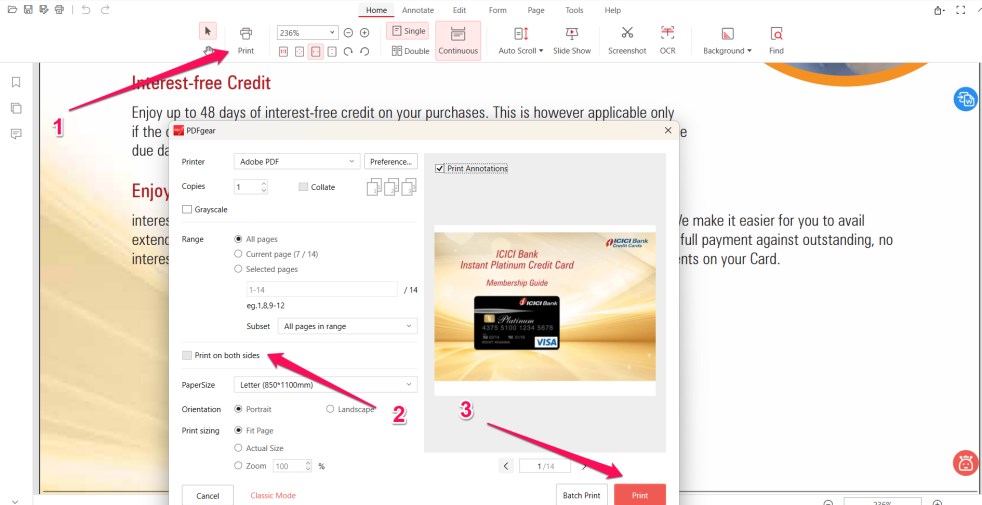Open printer Preferences button
Screen dimensions: 982x505
point(391,162)
